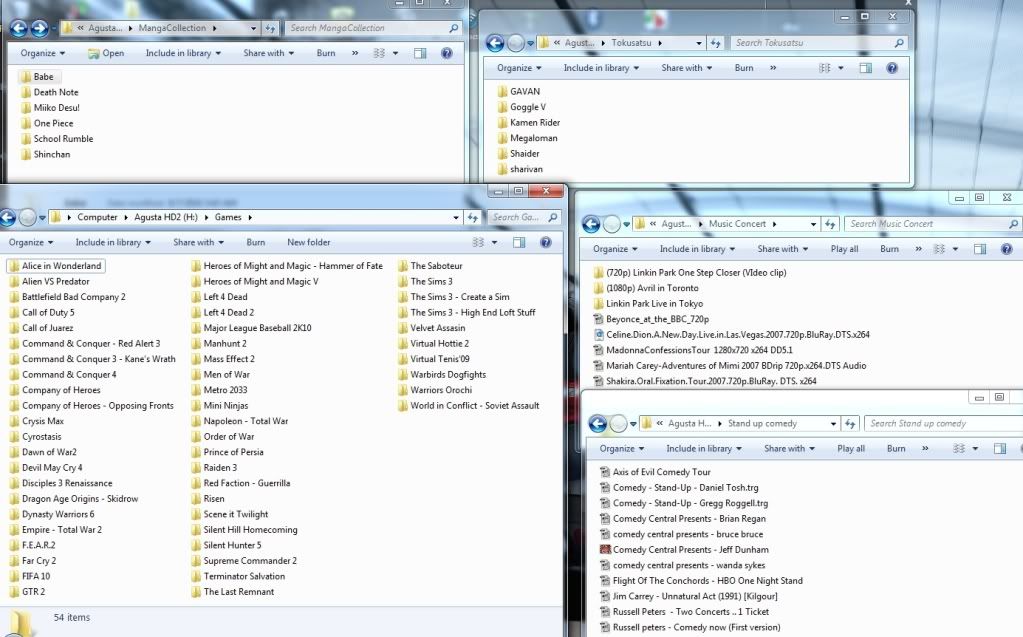The height and width of the screenshot is (637, 1023).
Task: Click the help icon in MangaCollection window
Action: [x=446, y=54]
